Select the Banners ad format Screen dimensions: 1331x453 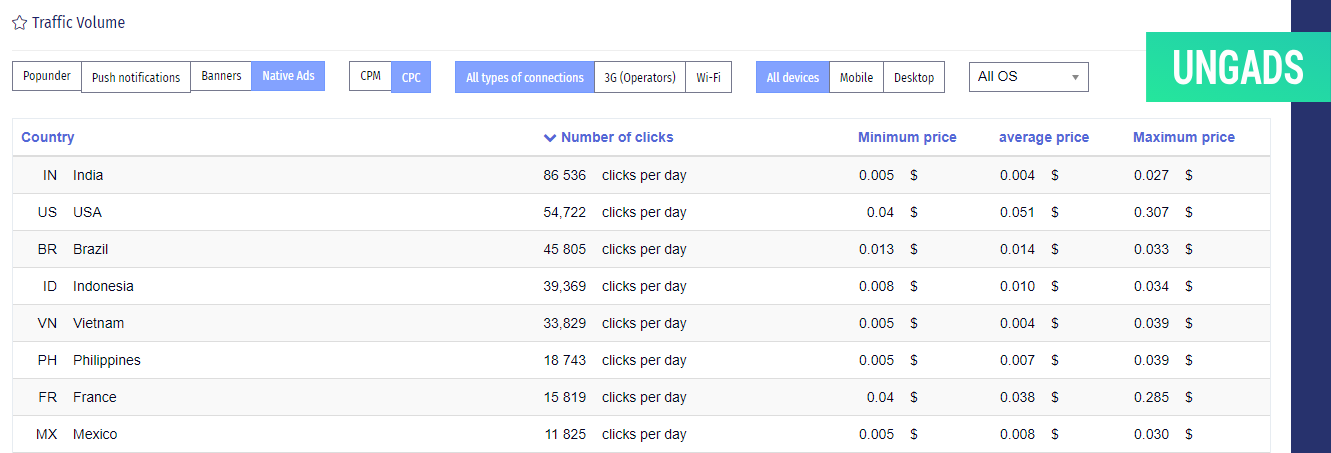click(221, 76)
